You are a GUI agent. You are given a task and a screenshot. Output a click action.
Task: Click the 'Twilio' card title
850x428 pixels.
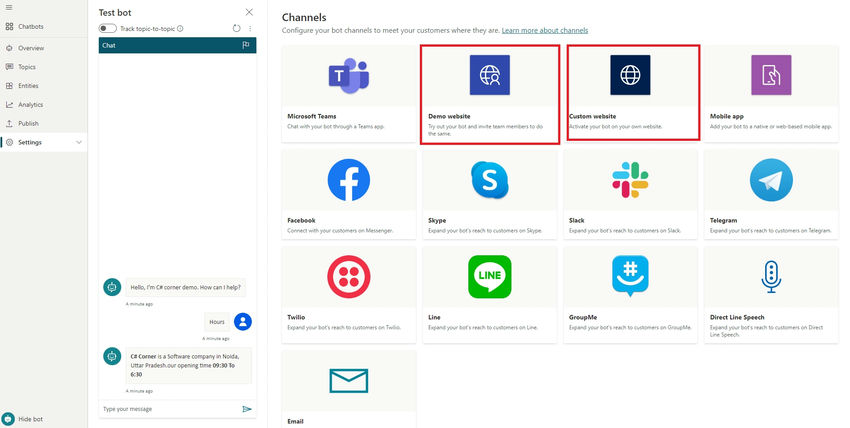coord(296,317)
